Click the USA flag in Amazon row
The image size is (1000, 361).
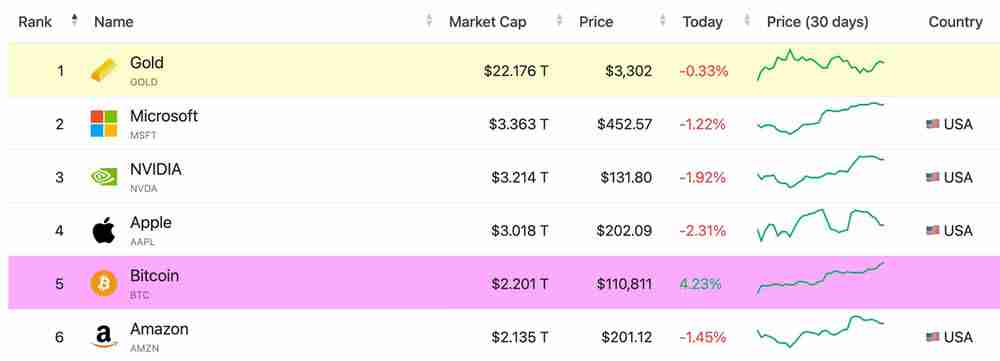click(x=932, y=337)
